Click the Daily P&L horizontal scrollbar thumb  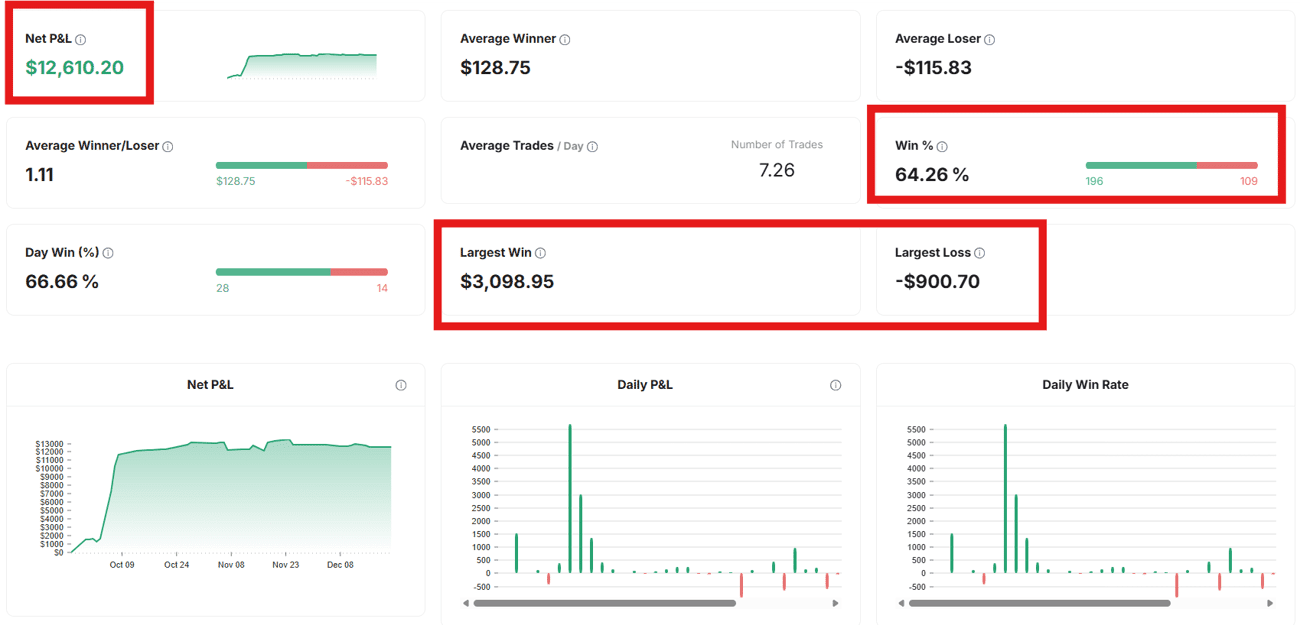tap(605, 603)
